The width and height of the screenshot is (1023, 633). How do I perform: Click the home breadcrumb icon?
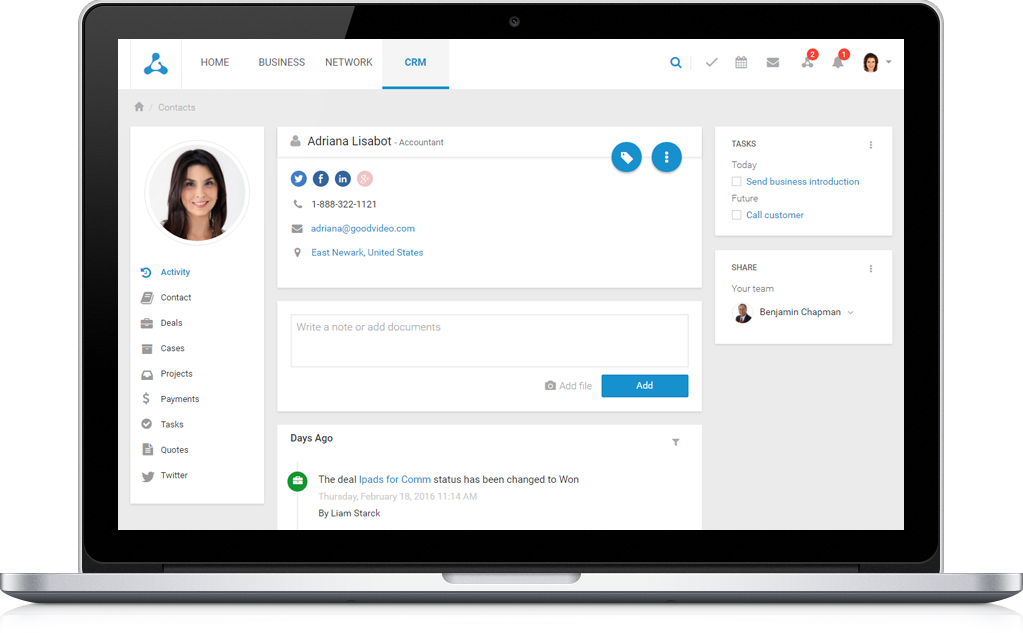click(x=139, y=106)
